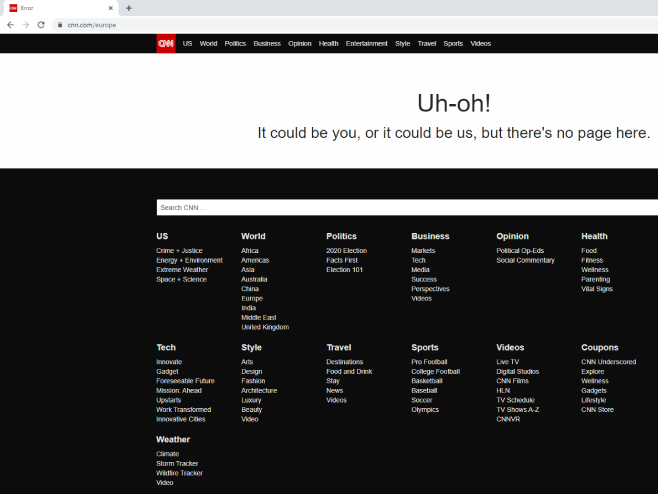Open the Australia link
Viewport: 658px width, 494px height.
click(x=254, y=280)
